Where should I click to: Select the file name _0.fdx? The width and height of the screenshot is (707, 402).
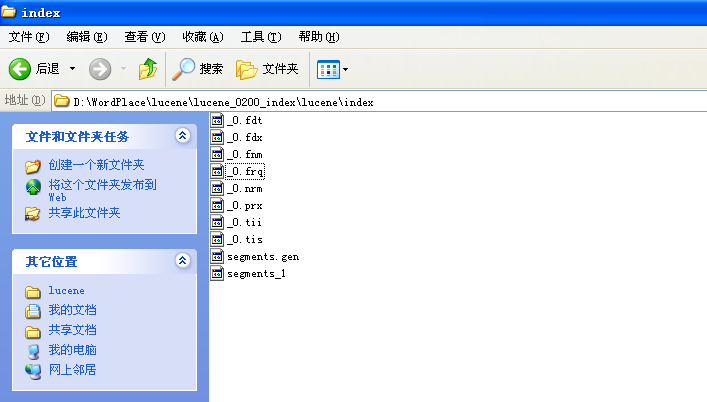click(x=245, y=137)
